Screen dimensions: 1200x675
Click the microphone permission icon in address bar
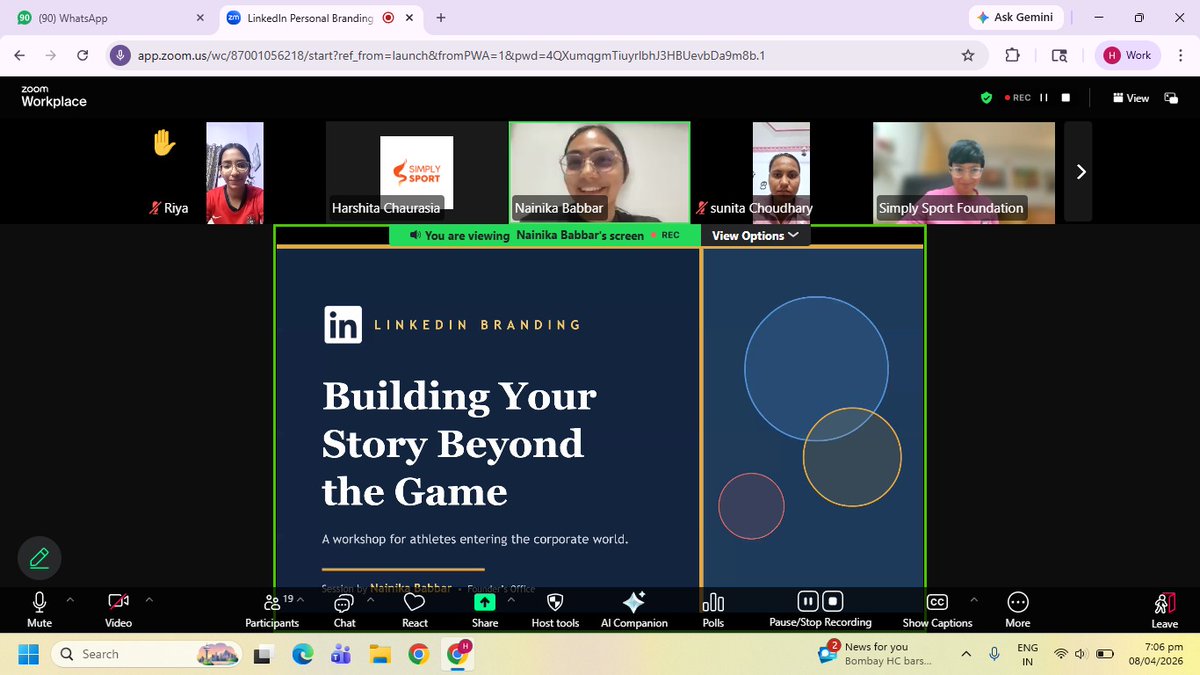click(x=120, y=55)
